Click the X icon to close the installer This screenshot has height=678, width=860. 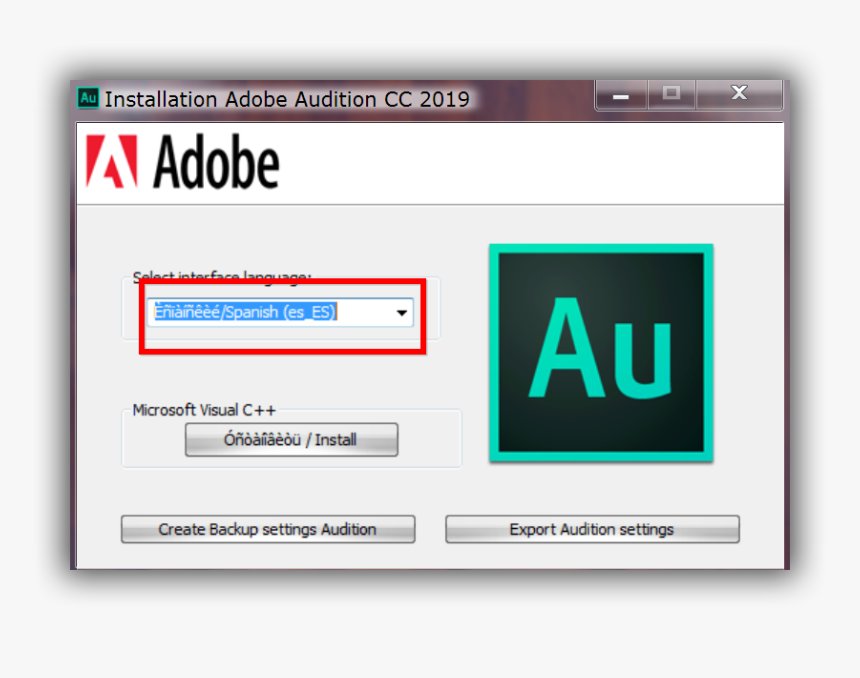739,92
